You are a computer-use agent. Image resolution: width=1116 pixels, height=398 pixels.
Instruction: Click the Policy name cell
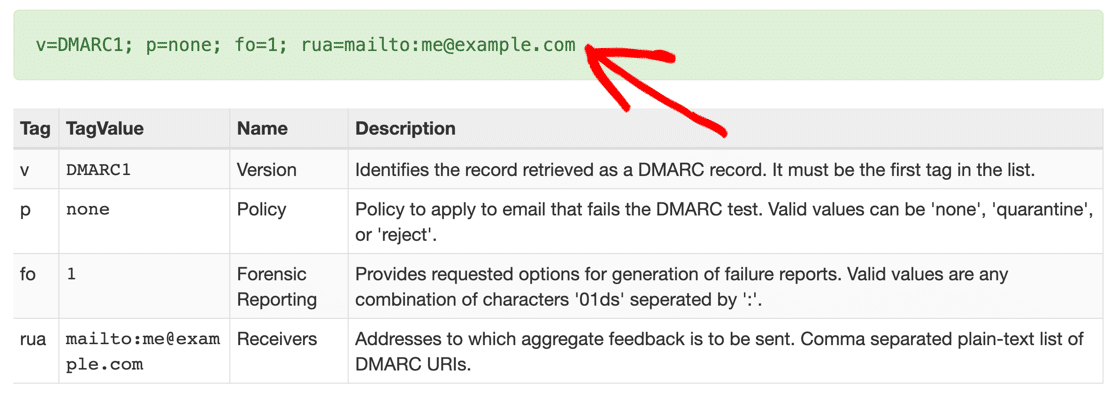261,209
